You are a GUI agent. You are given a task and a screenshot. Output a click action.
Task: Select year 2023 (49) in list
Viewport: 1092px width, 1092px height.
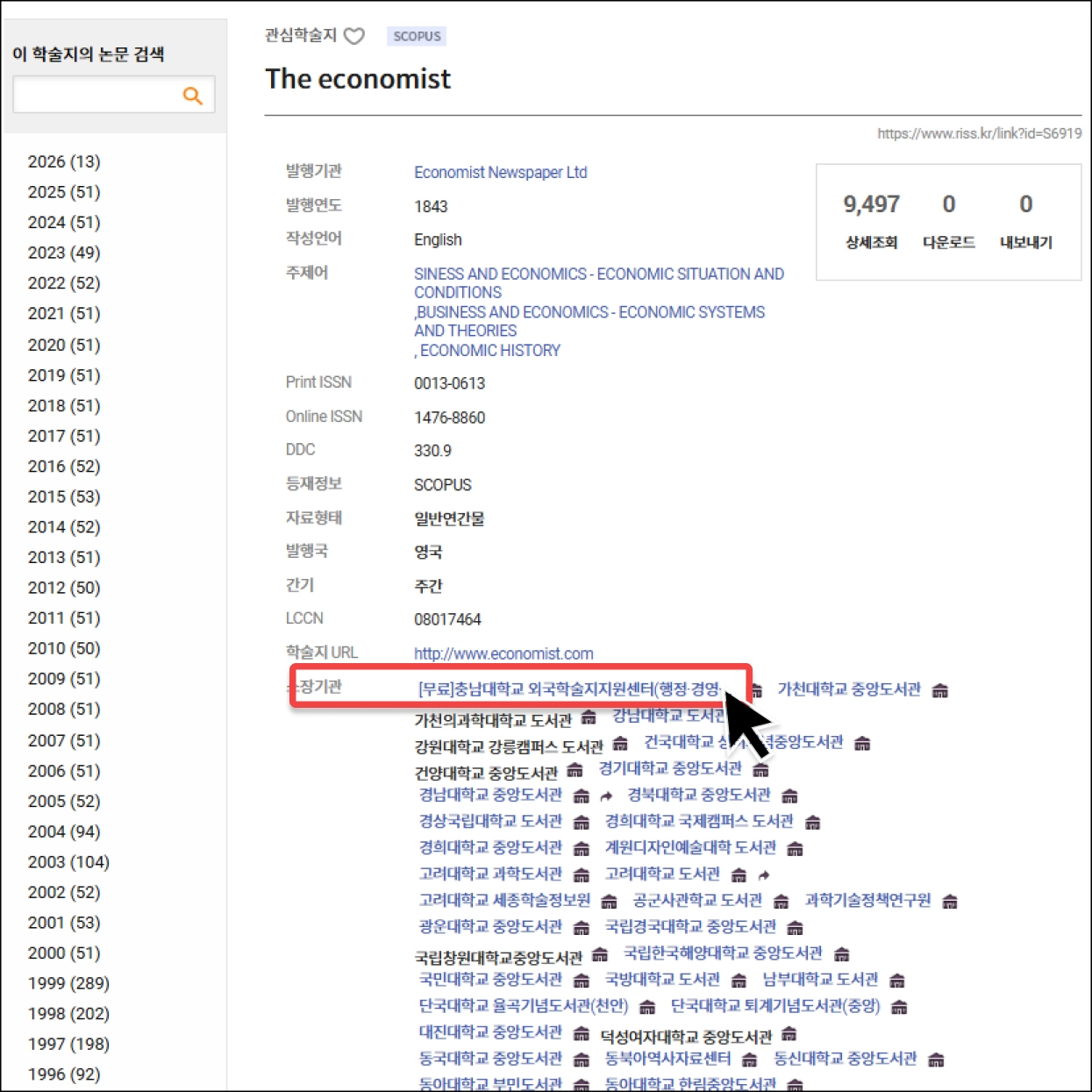click(64, 253)
